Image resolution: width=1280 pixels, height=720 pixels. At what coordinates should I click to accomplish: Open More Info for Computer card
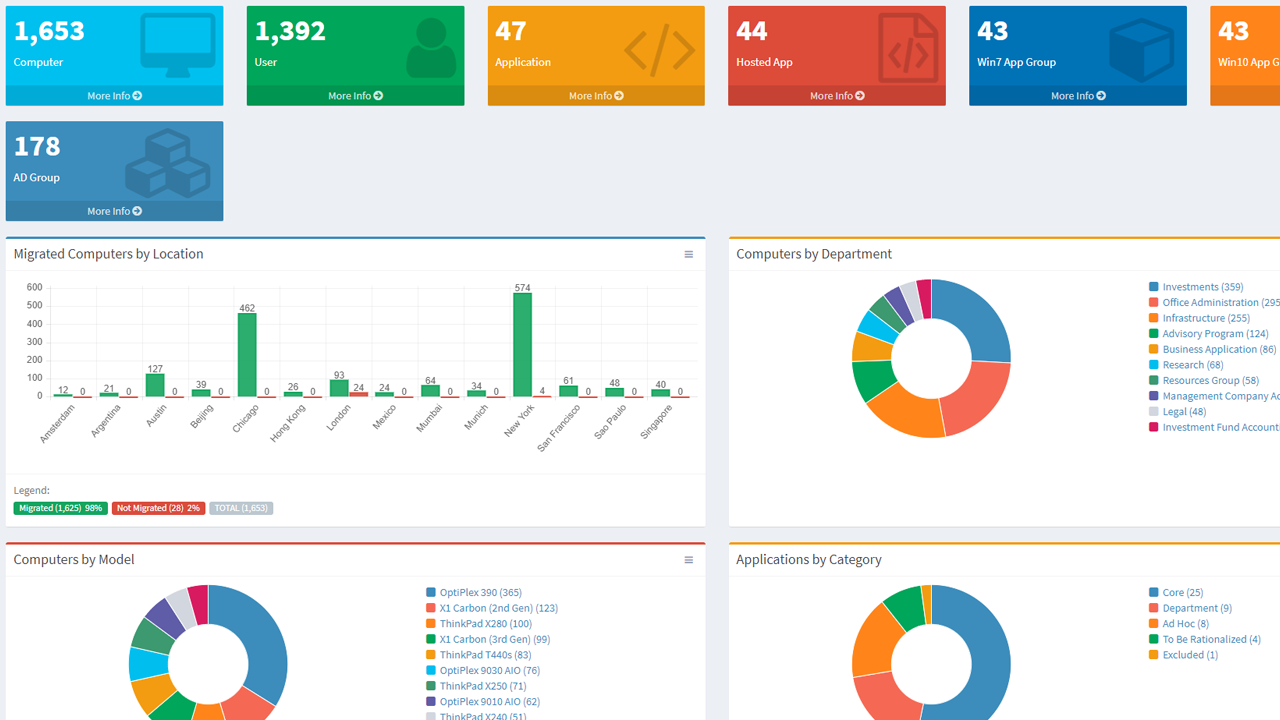[114, 96]
